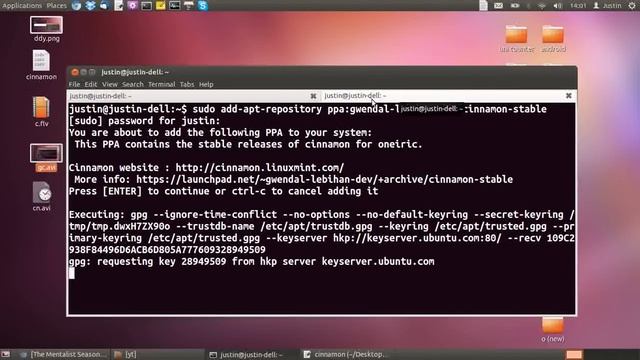The image size is (640, 360).
Task: Launch the system monitor panel icon
Action: pyautogui.click(x=174, y=5)
